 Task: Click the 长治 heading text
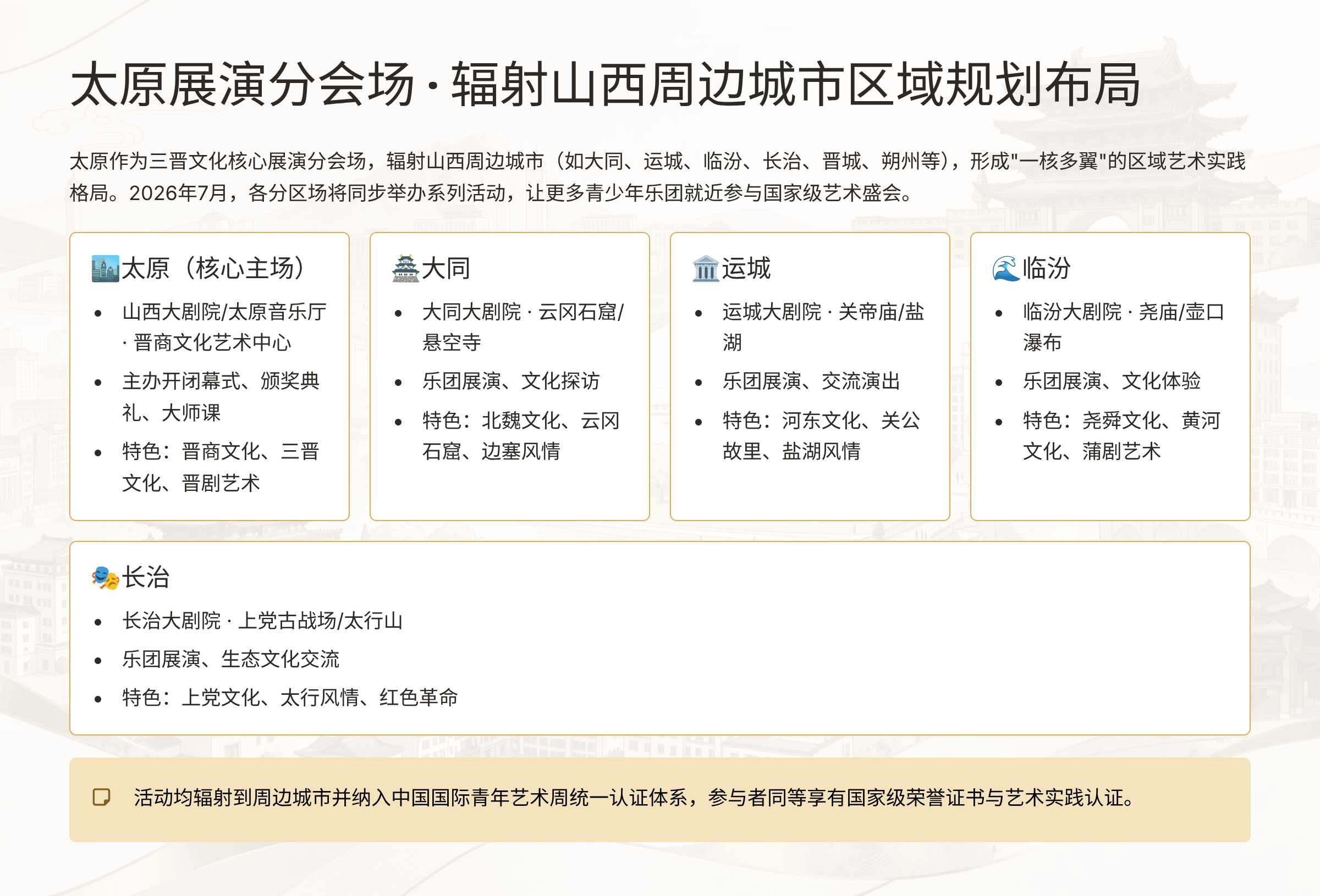click(x=146, y=578)
